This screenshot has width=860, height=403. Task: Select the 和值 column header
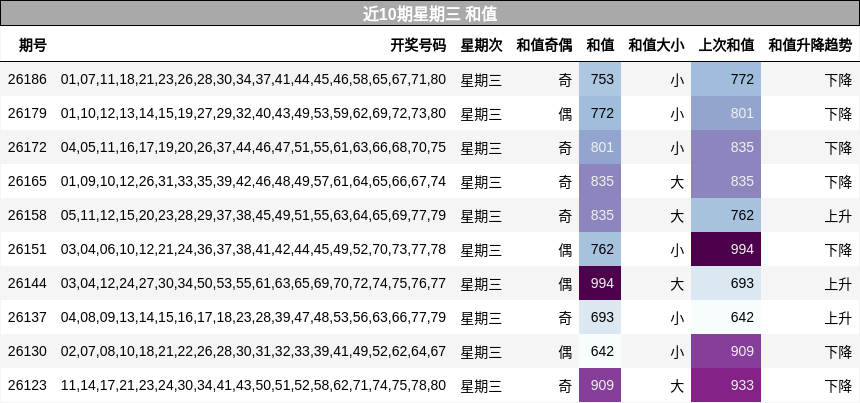point(600,45)
